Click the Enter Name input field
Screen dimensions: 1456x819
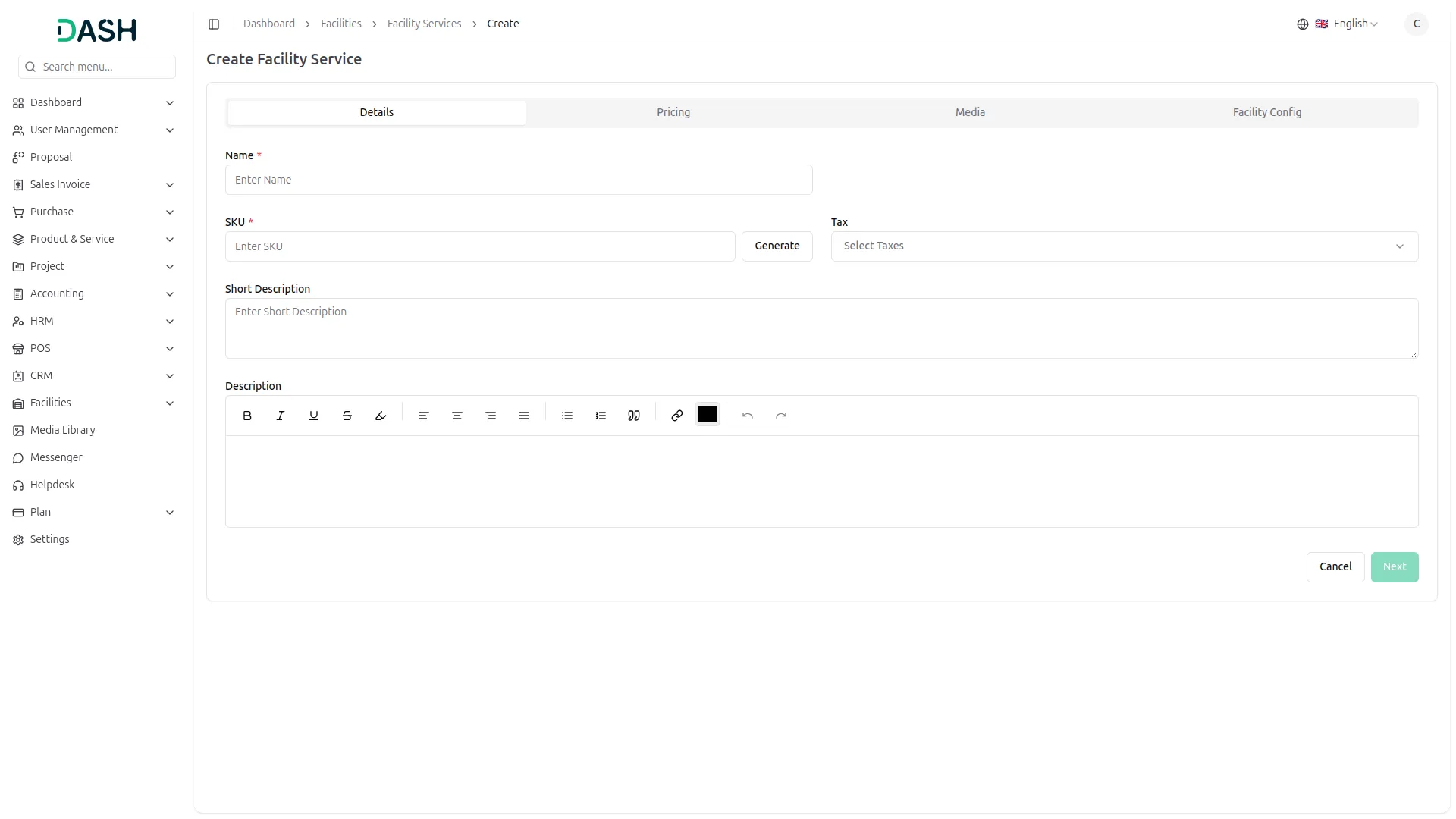pyautogui.click(x=519, y=180)
